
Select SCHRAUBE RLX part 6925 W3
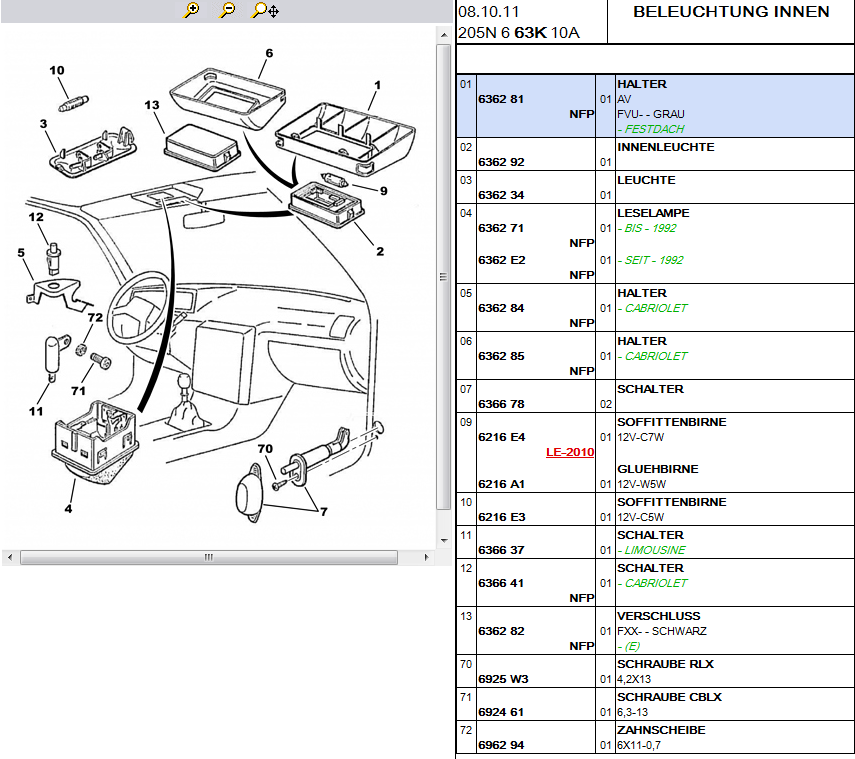[502, 679]
